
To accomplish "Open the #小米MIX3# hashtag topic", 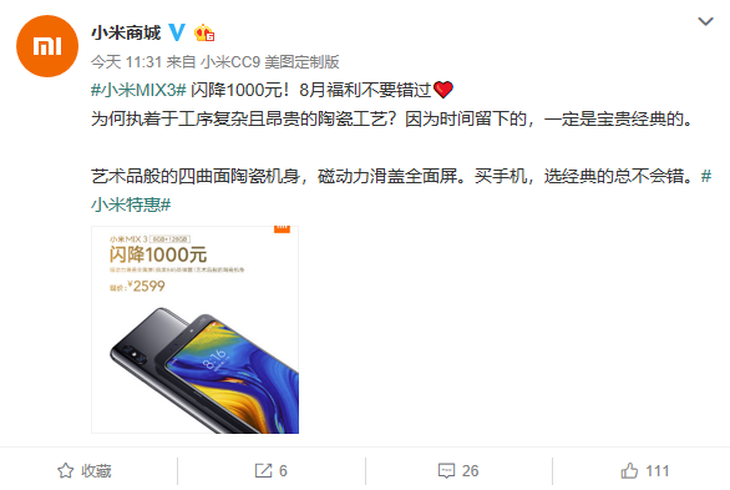I will 139,89.
